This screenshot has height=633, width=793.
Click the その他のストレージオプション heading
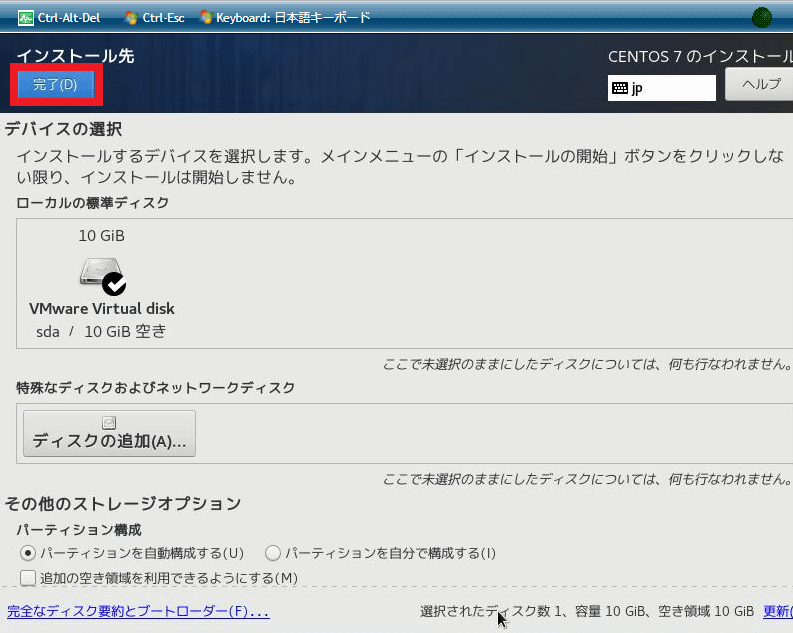coord(123,504)
